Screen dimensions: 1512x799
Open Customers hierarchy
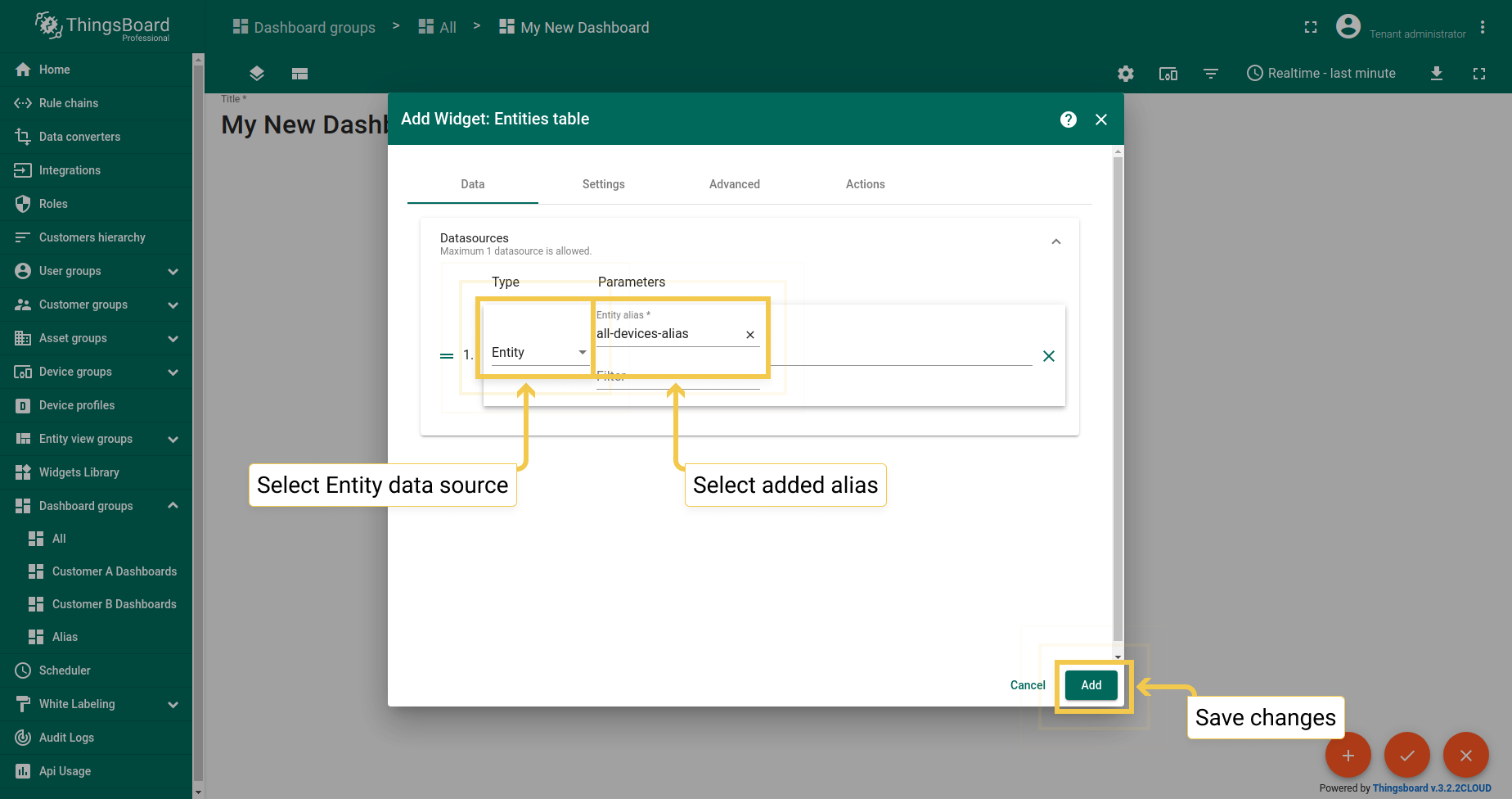click(96, 237)
